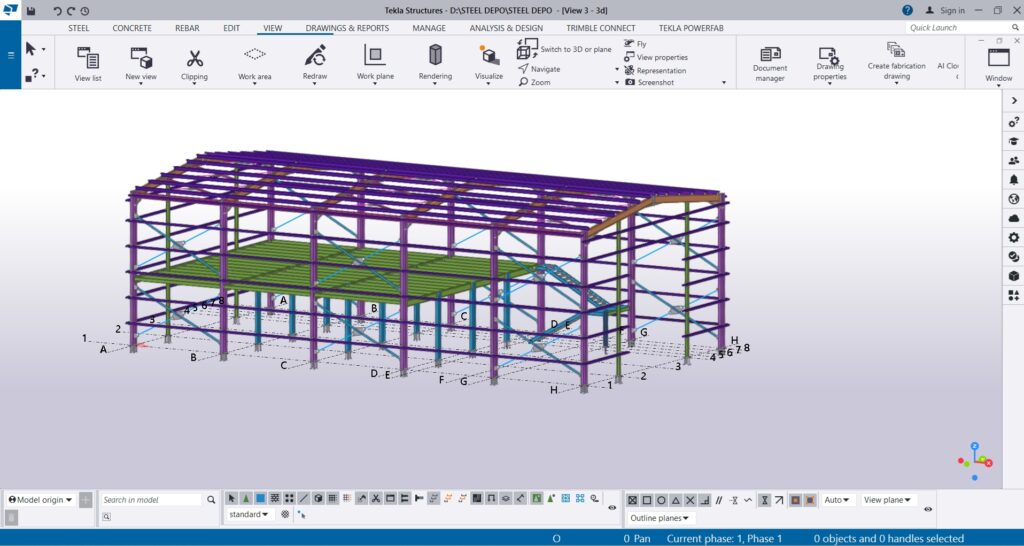Expand the Work area dropdown
The width and height of the screenshot is (1024, 546).
[x=254, y=84]
